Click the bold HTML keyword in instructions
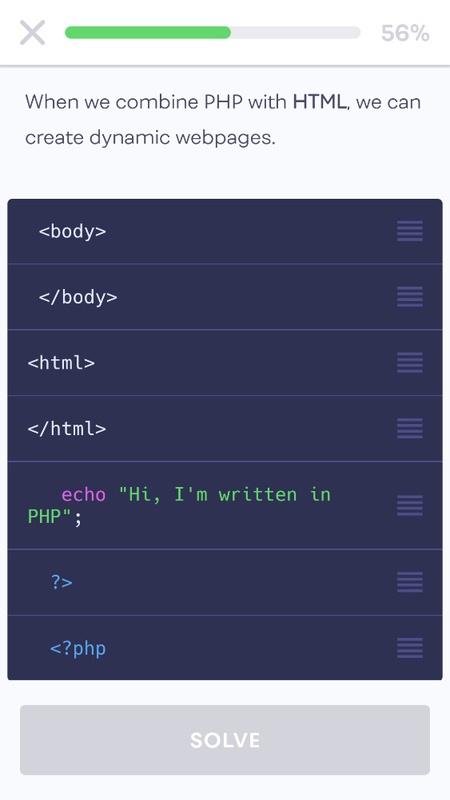This screenshot has height=800, width=450. (319, 102)
